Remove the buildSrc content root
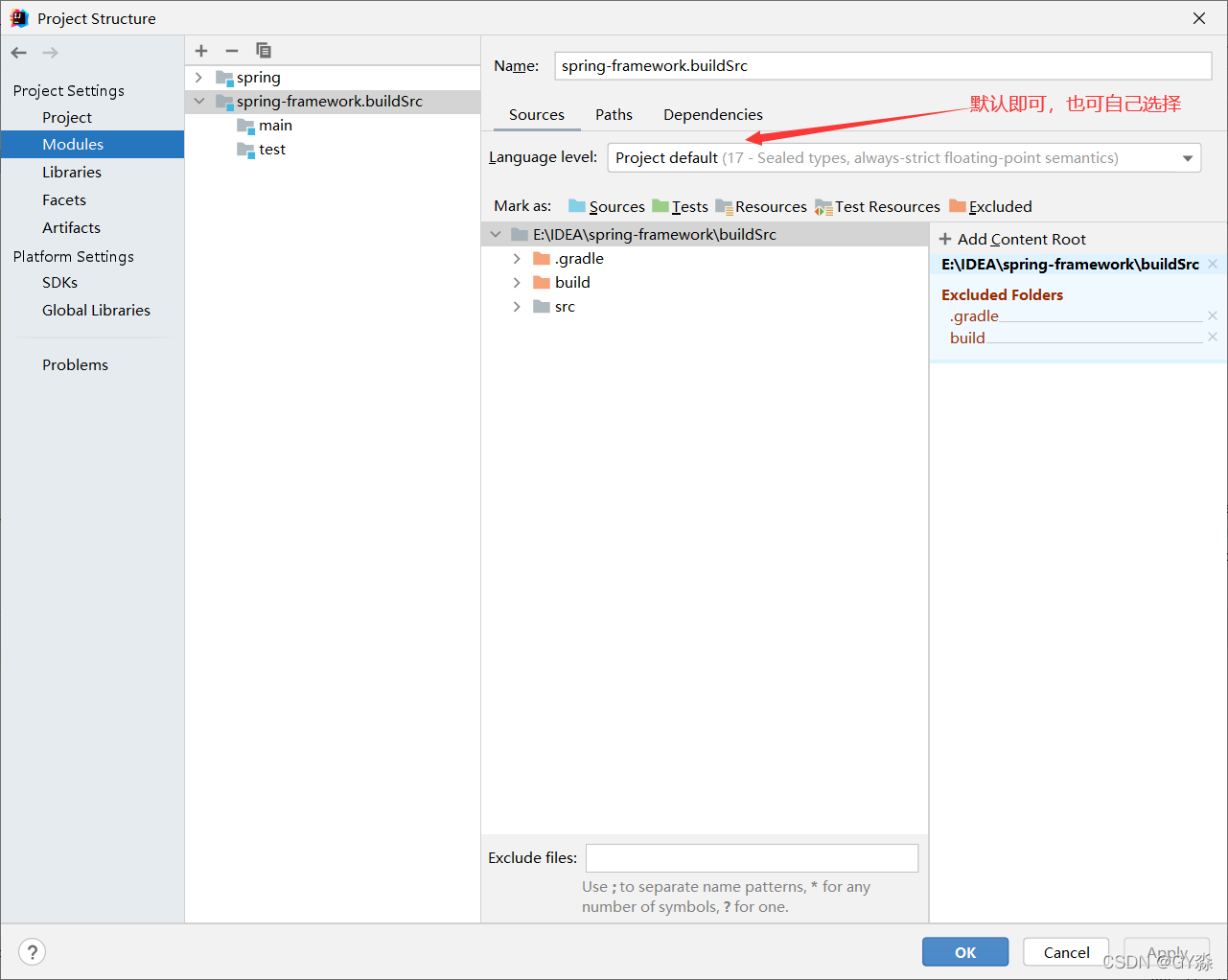 tap(1213, 264)
